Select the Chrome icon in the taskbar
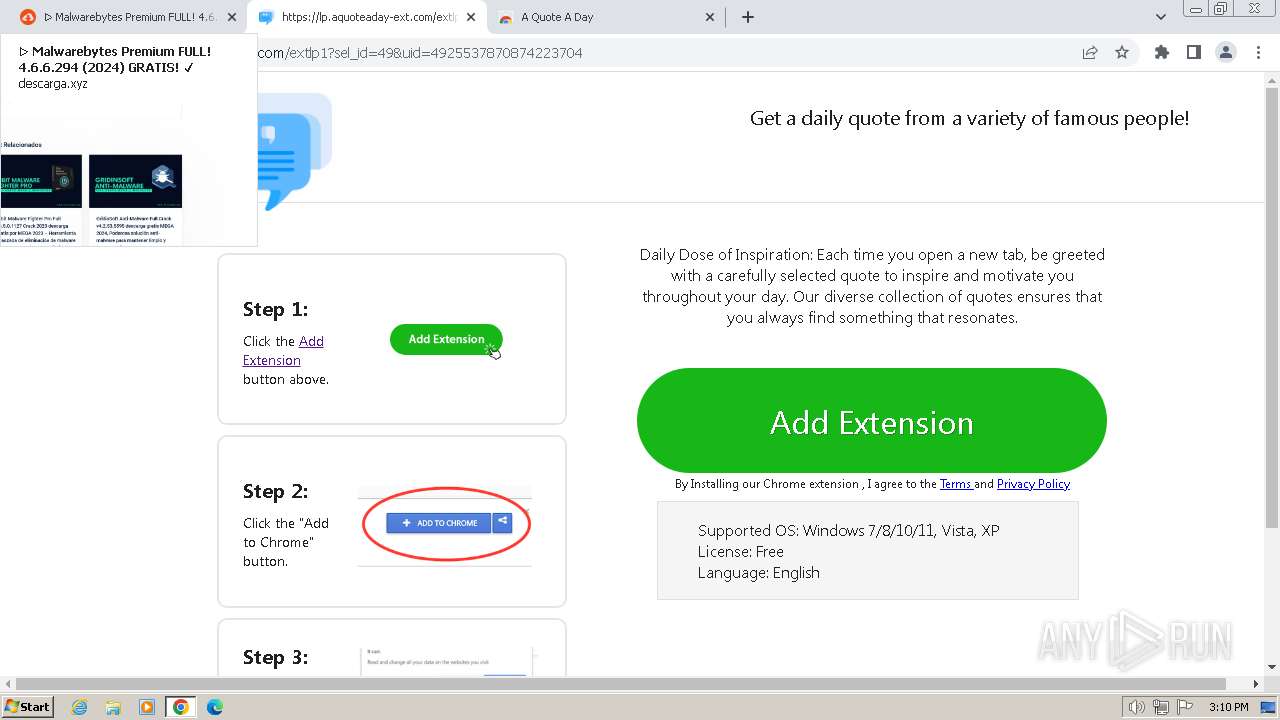Screen dimensions: 1280x720 [180, 707]
